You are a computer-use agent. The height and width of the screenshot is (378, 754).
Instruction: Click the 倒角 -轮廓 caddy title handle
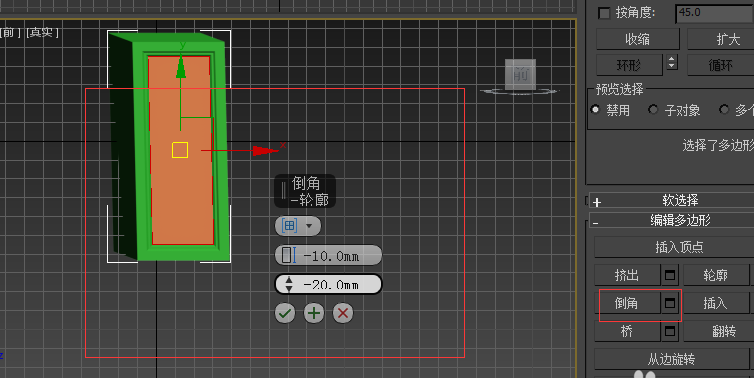click(305, 191)
